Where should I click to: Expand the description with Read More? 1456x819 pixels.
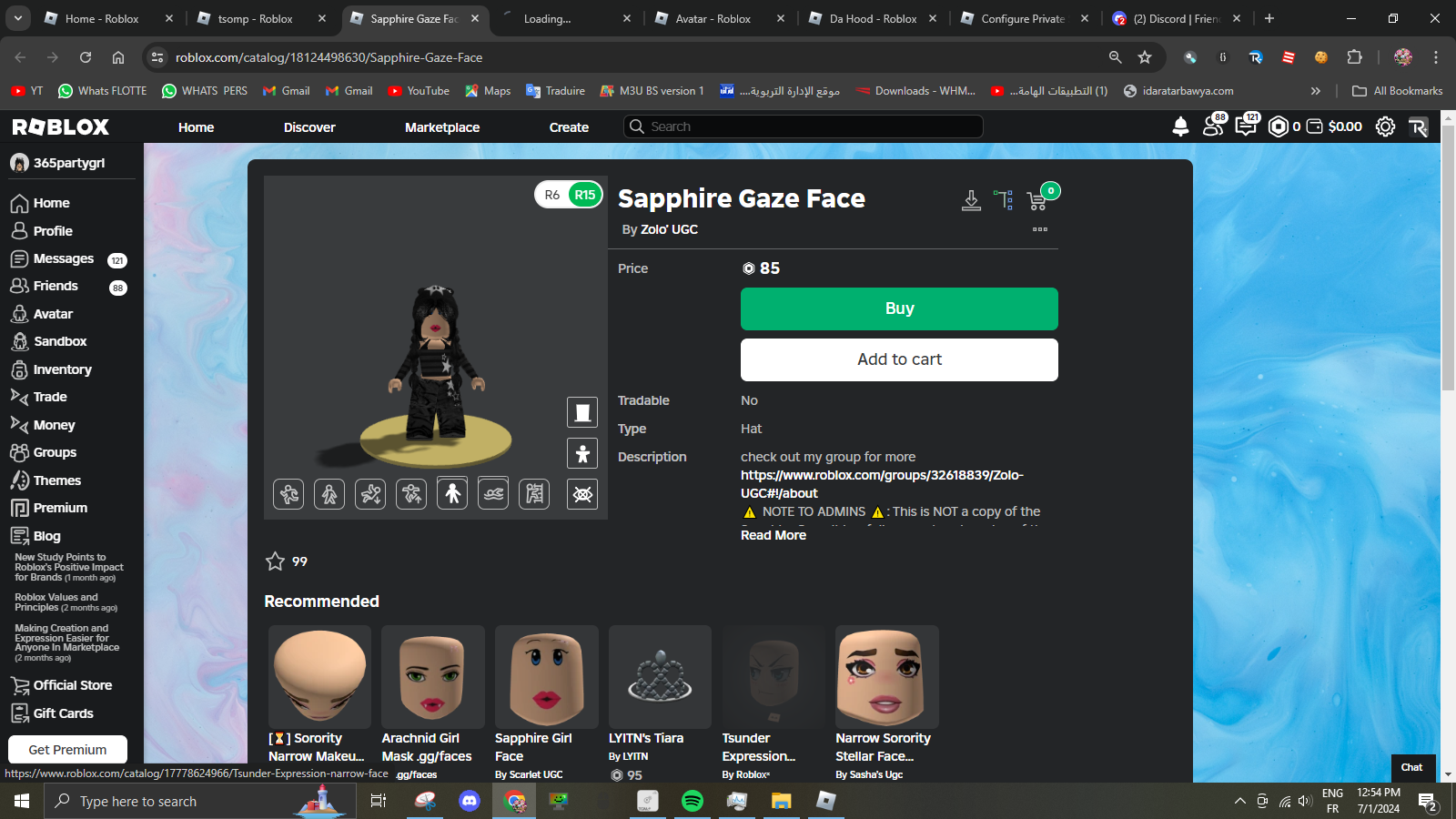[773, 535]
